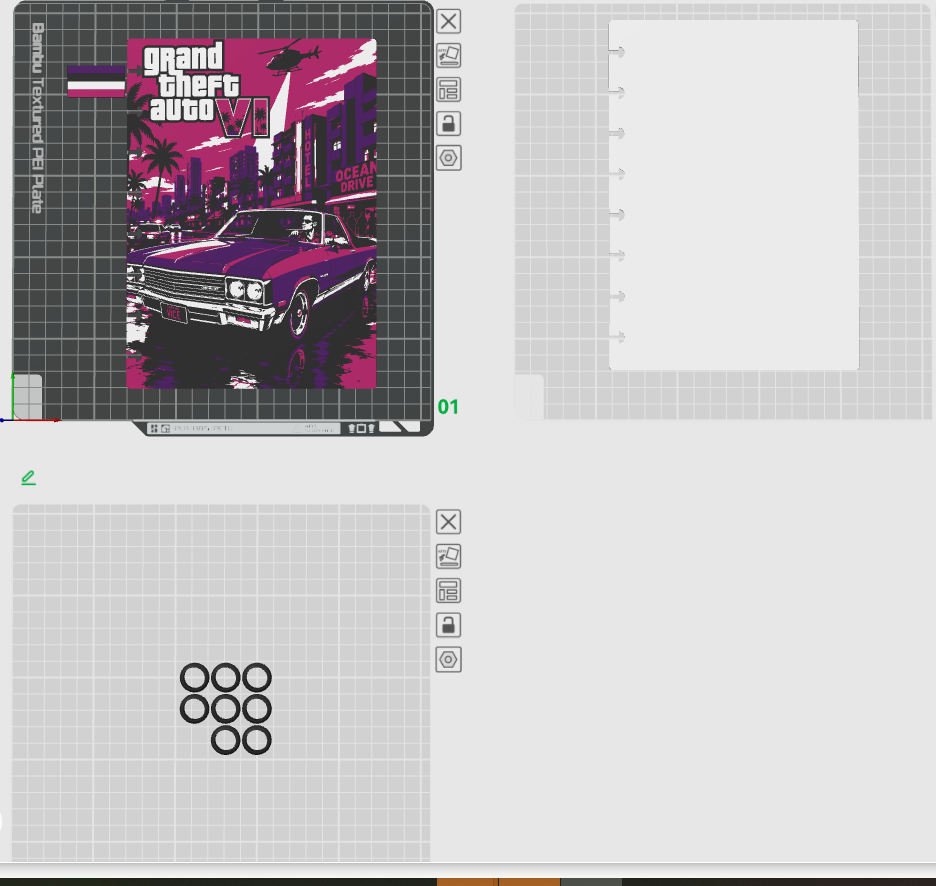Toggle the lock on the rings plate

[448, 625]
